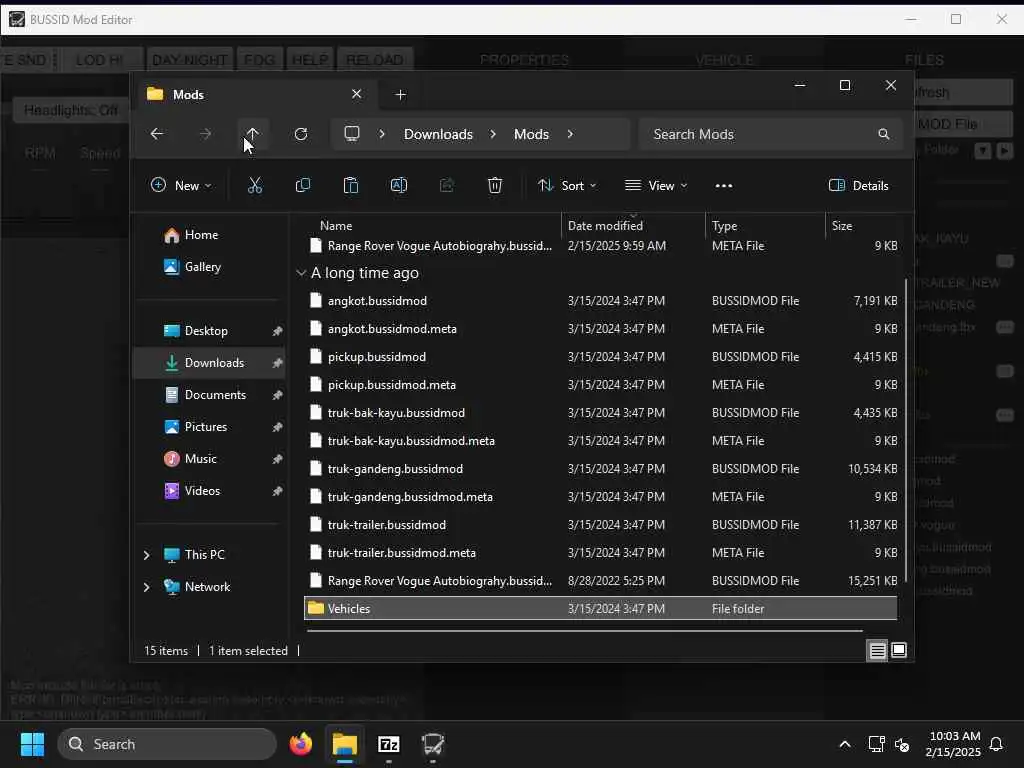Select the pickup.bussidmod file

[601, 357]
